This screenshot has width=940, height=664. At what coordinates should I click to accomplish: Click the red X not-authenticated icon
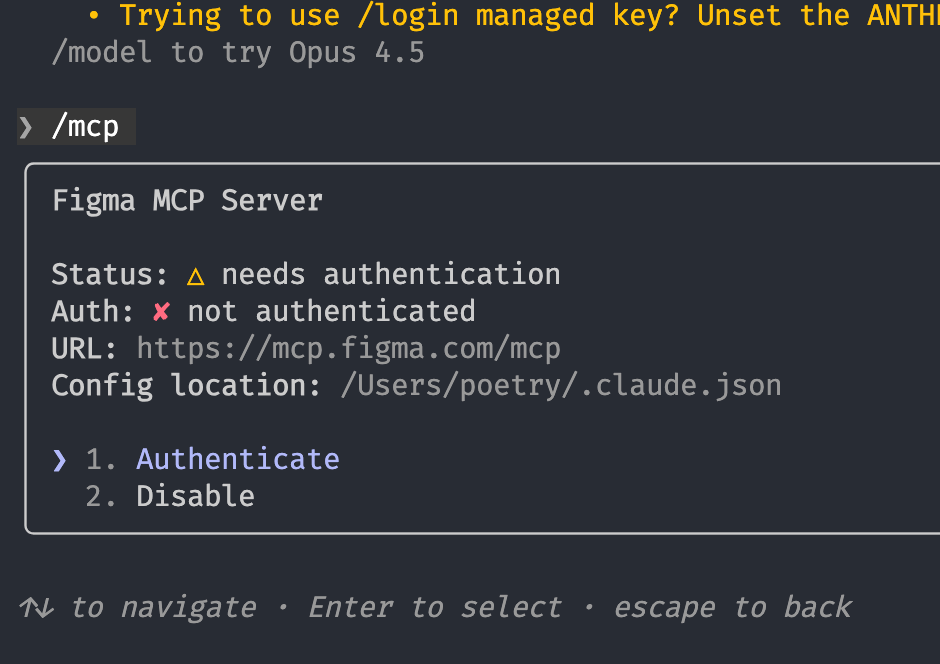[x=161, y=312]
